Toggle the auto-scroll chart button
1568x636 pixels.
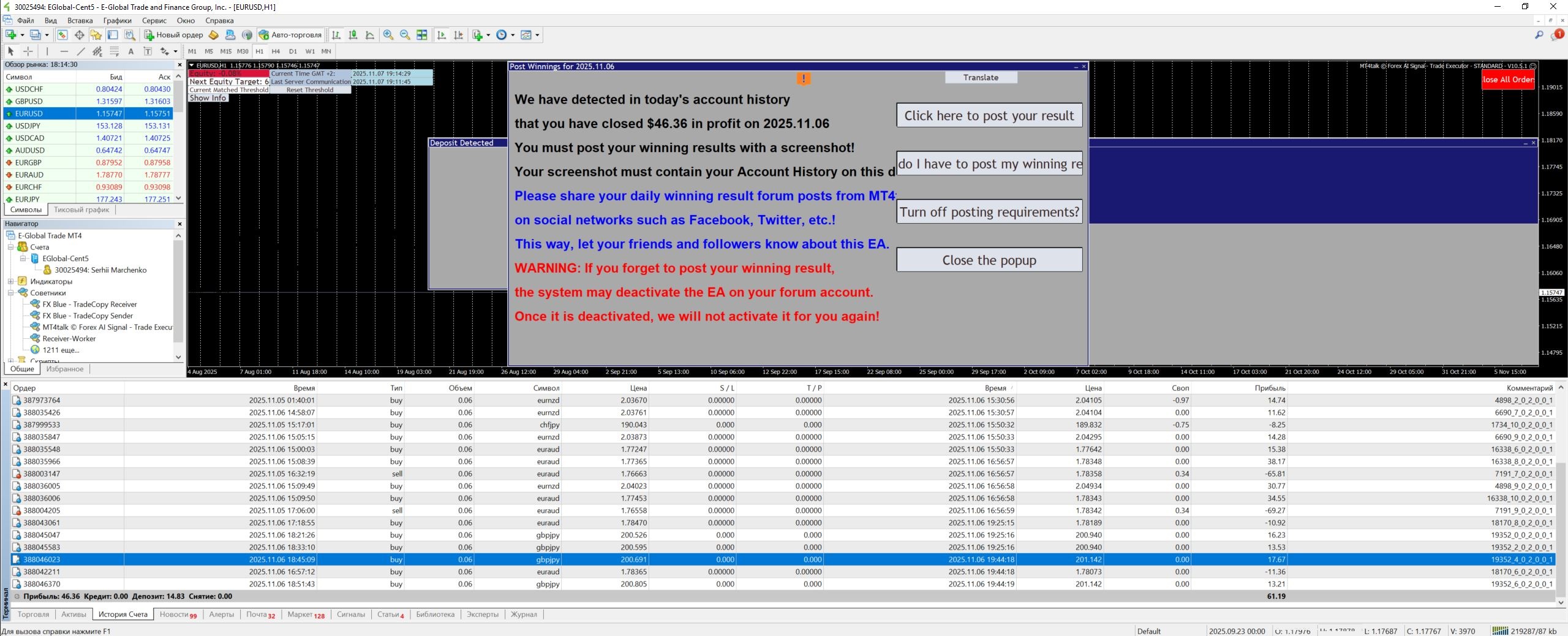(x=442, y=35)
